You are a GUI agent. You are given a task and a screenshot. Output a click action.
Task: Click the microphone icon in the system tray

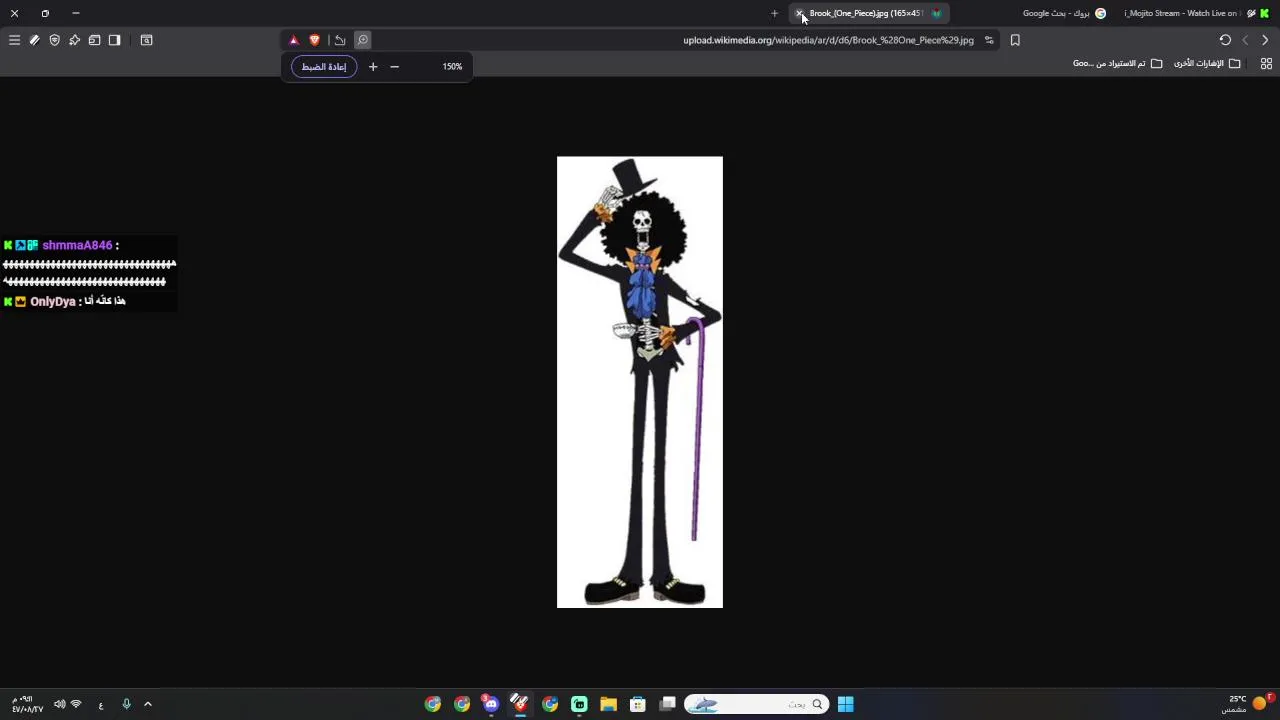tap(126, 704)
